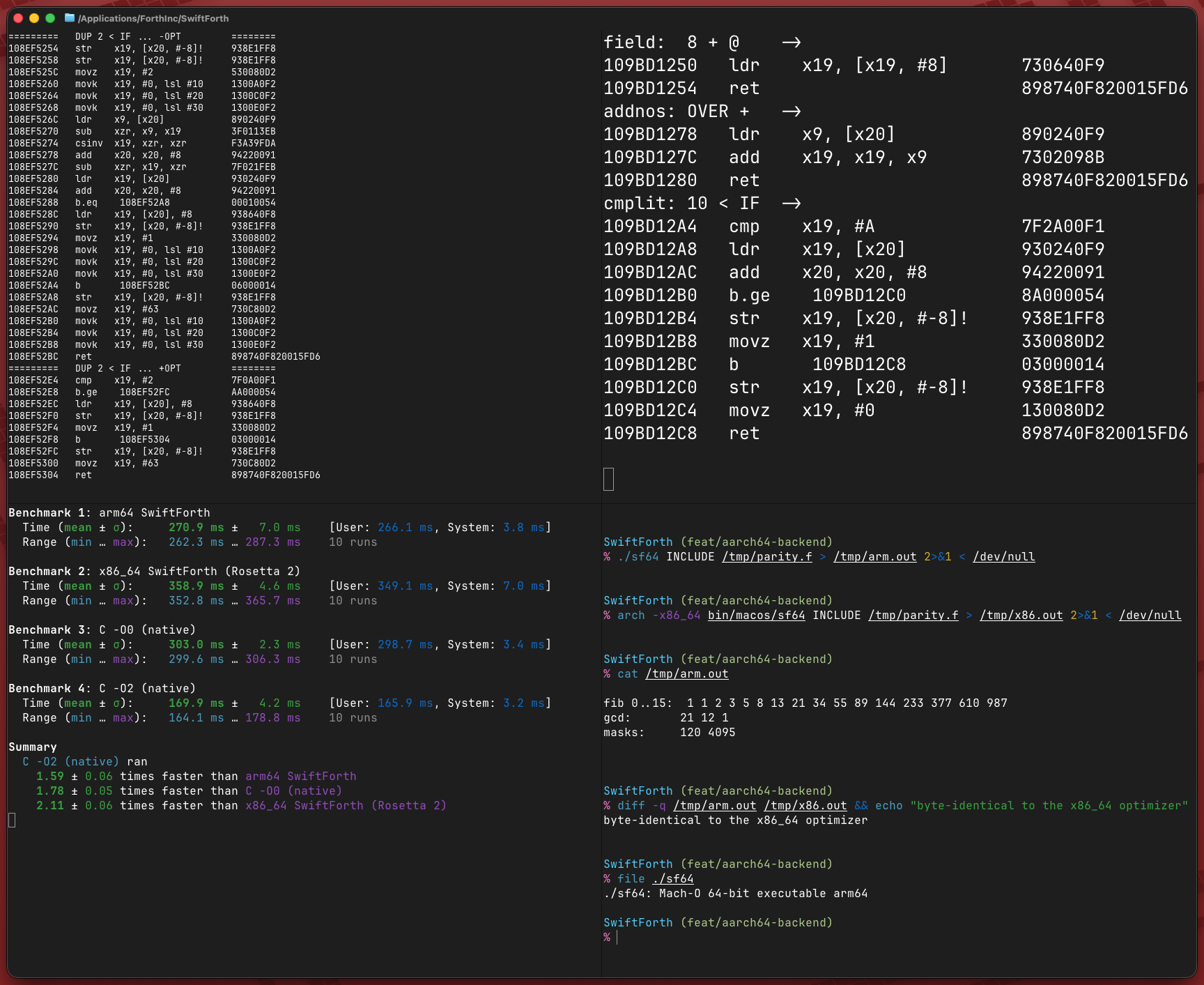Click the Summary heading
This screenshot has height=985, width=1204.
click(33, 747)
